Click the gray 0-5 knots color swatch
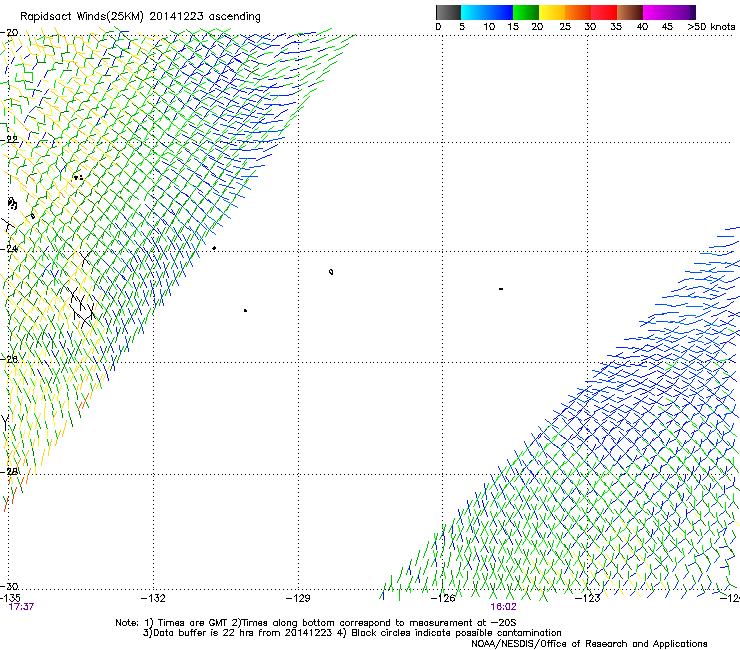 (x=448, y=12)
